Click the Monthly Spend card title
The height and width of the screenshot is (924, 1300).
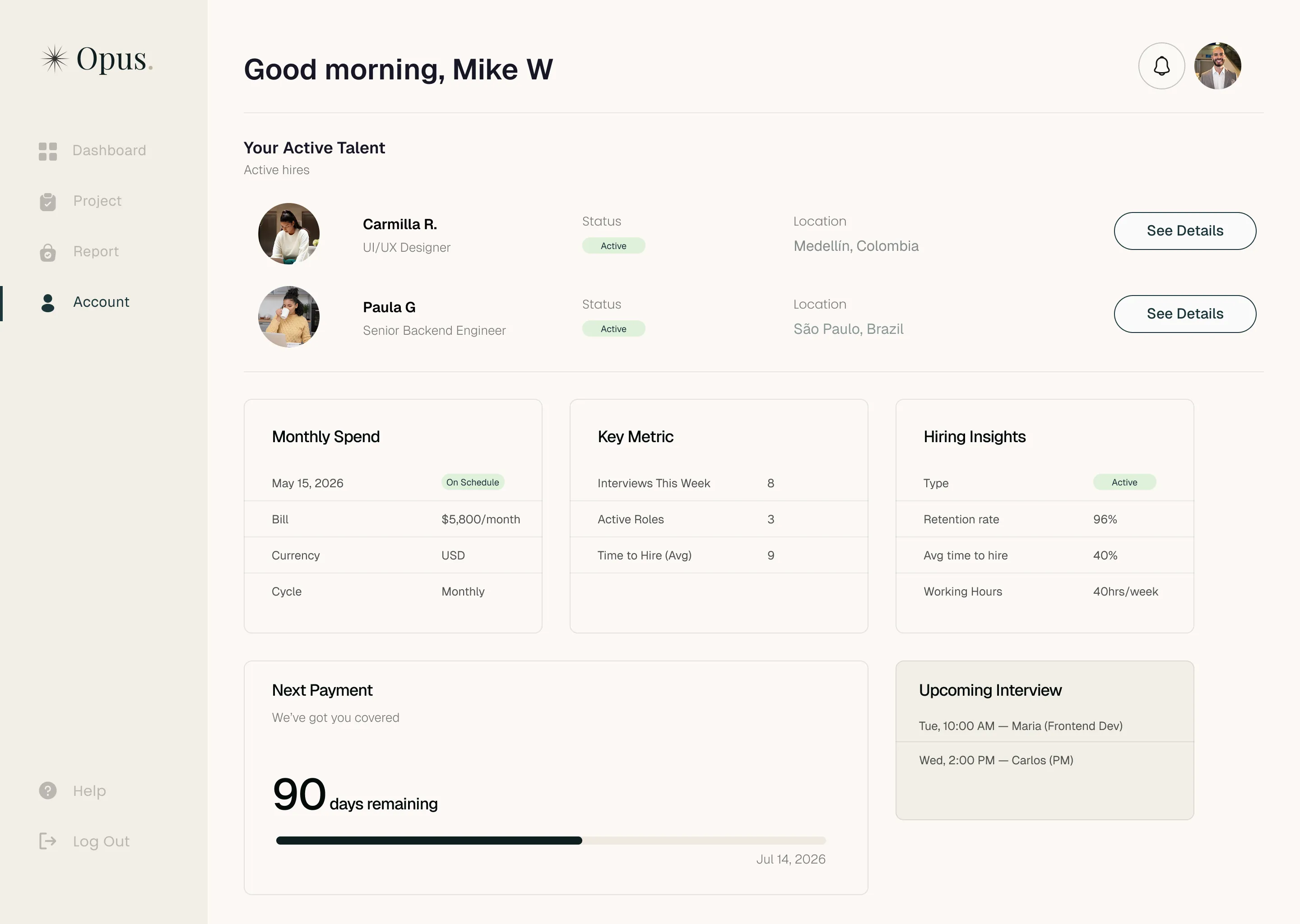(x=325, y=437)
